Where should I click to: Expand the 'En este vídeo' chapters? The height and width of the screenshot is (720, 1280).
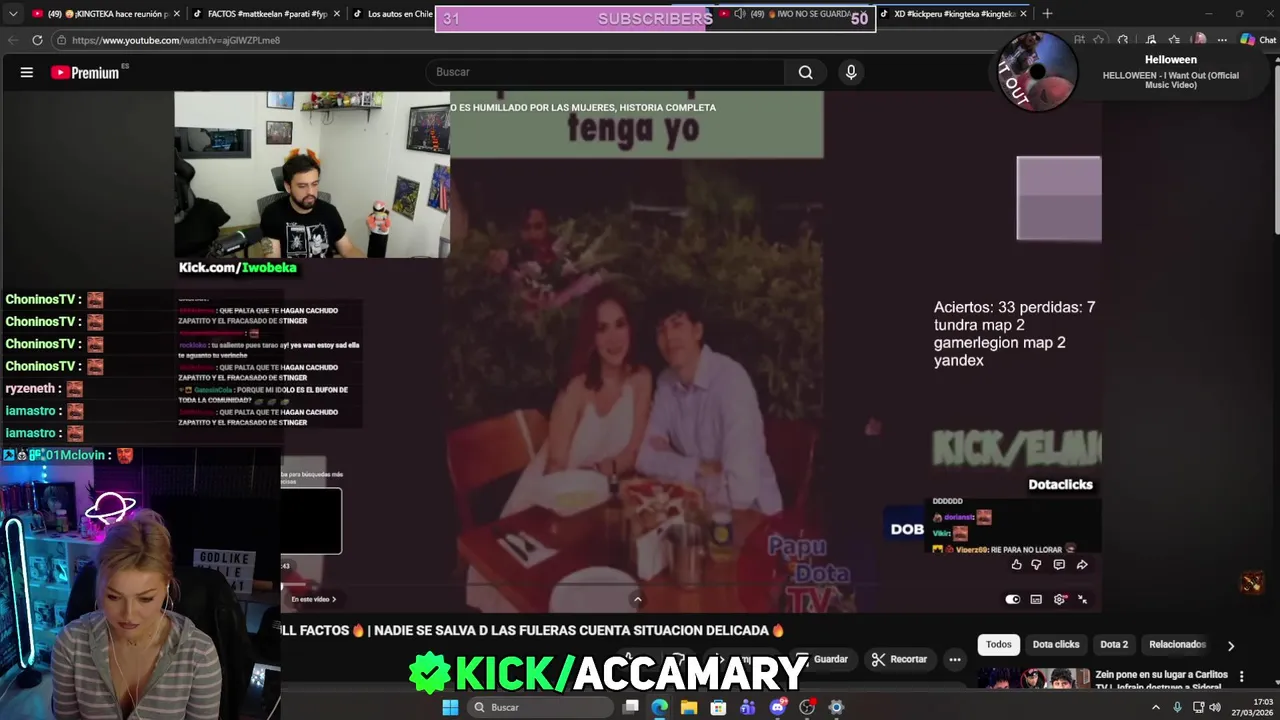pos(313,599)
